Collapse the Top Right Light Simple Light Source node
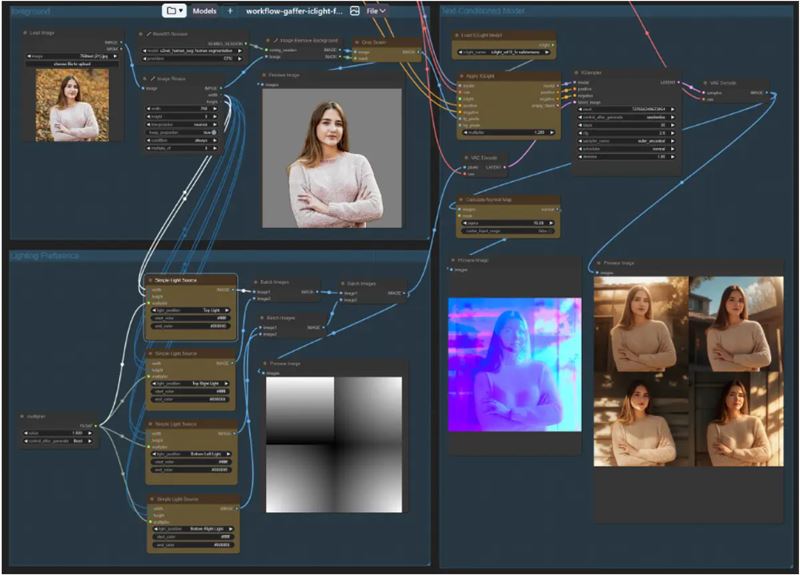 coord(151,353)
